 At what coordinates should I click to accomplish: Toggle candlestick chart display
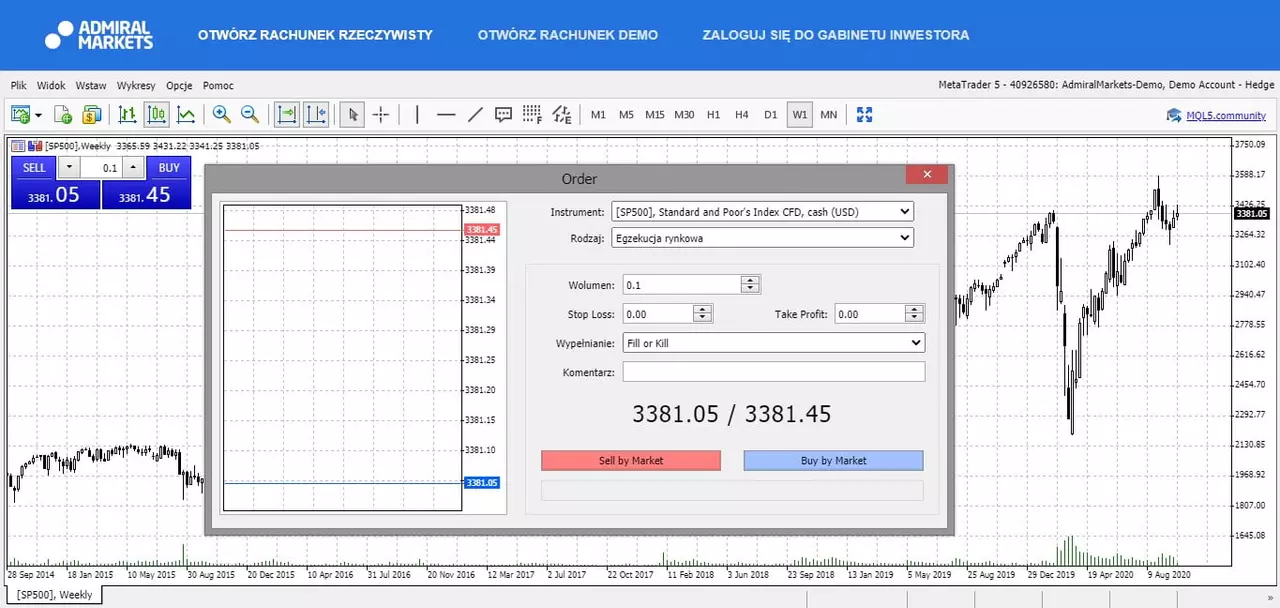pyautogui.click(x=156, y=115)
